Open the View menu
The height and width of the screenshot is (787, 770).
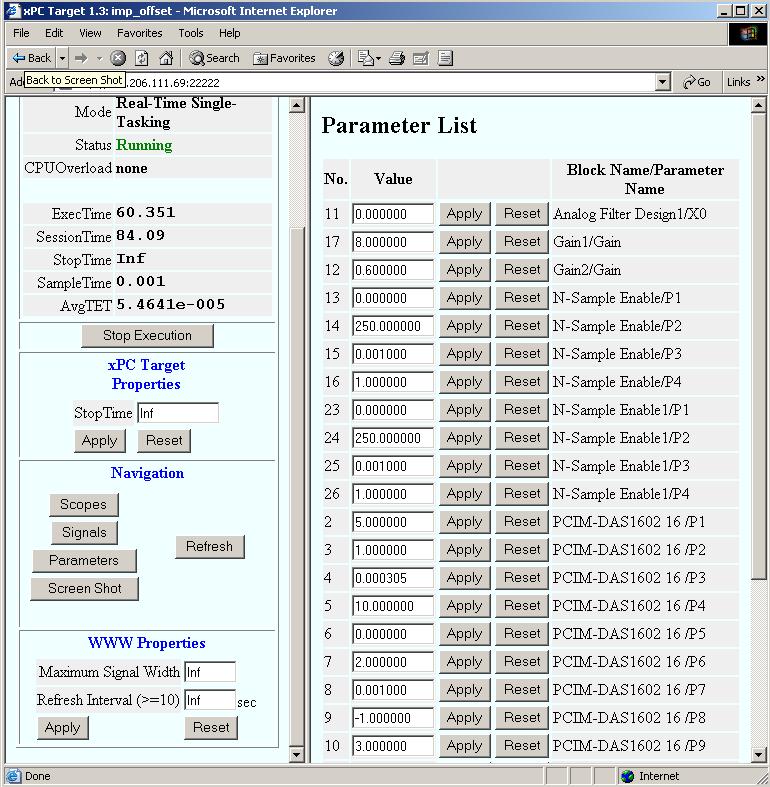[90, 33]
